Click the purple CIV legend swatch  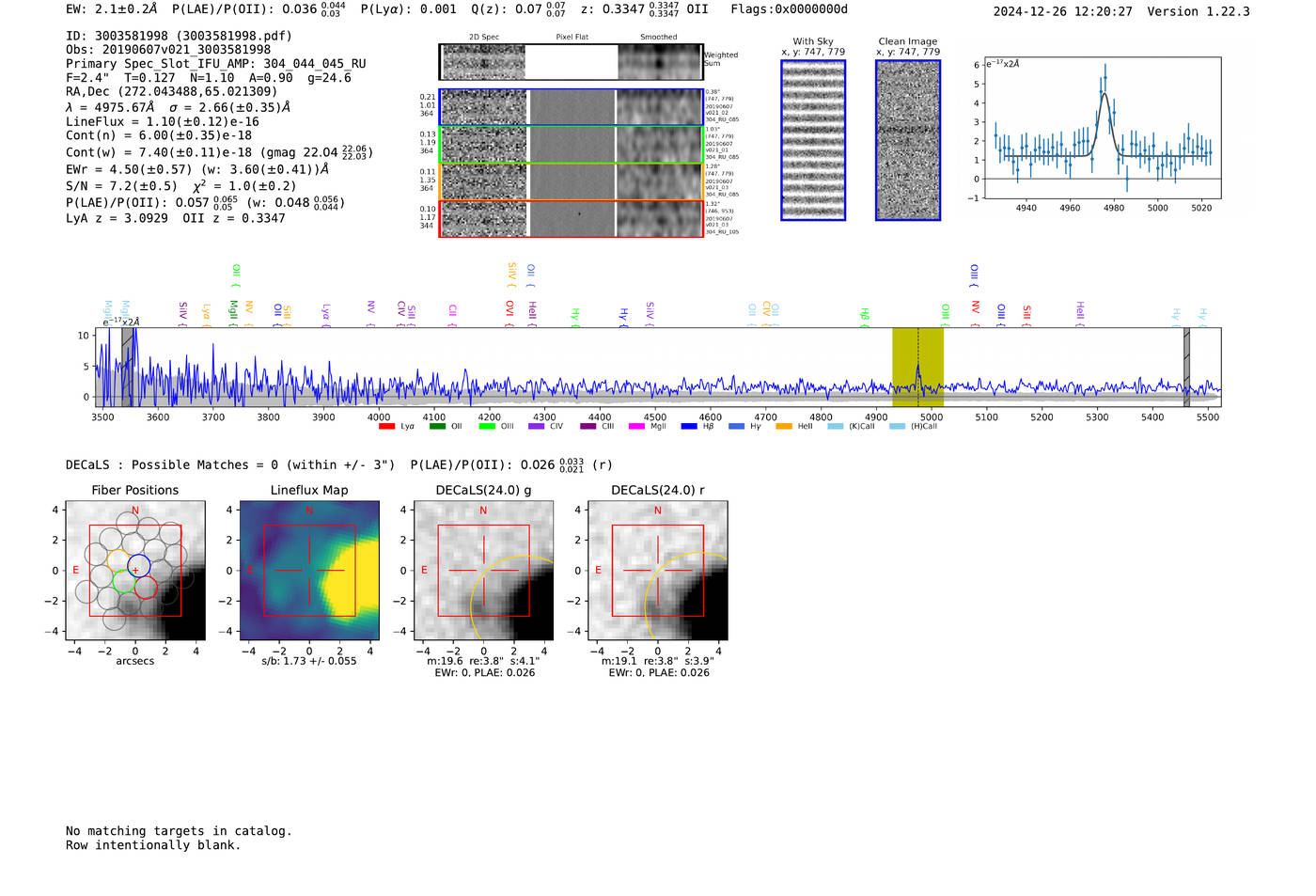click(537, 427)
